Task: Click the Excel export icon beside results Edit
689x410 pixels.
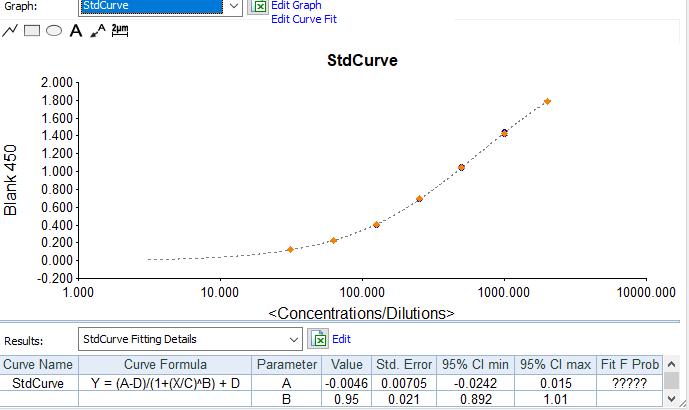Action: tap(318, 339)
